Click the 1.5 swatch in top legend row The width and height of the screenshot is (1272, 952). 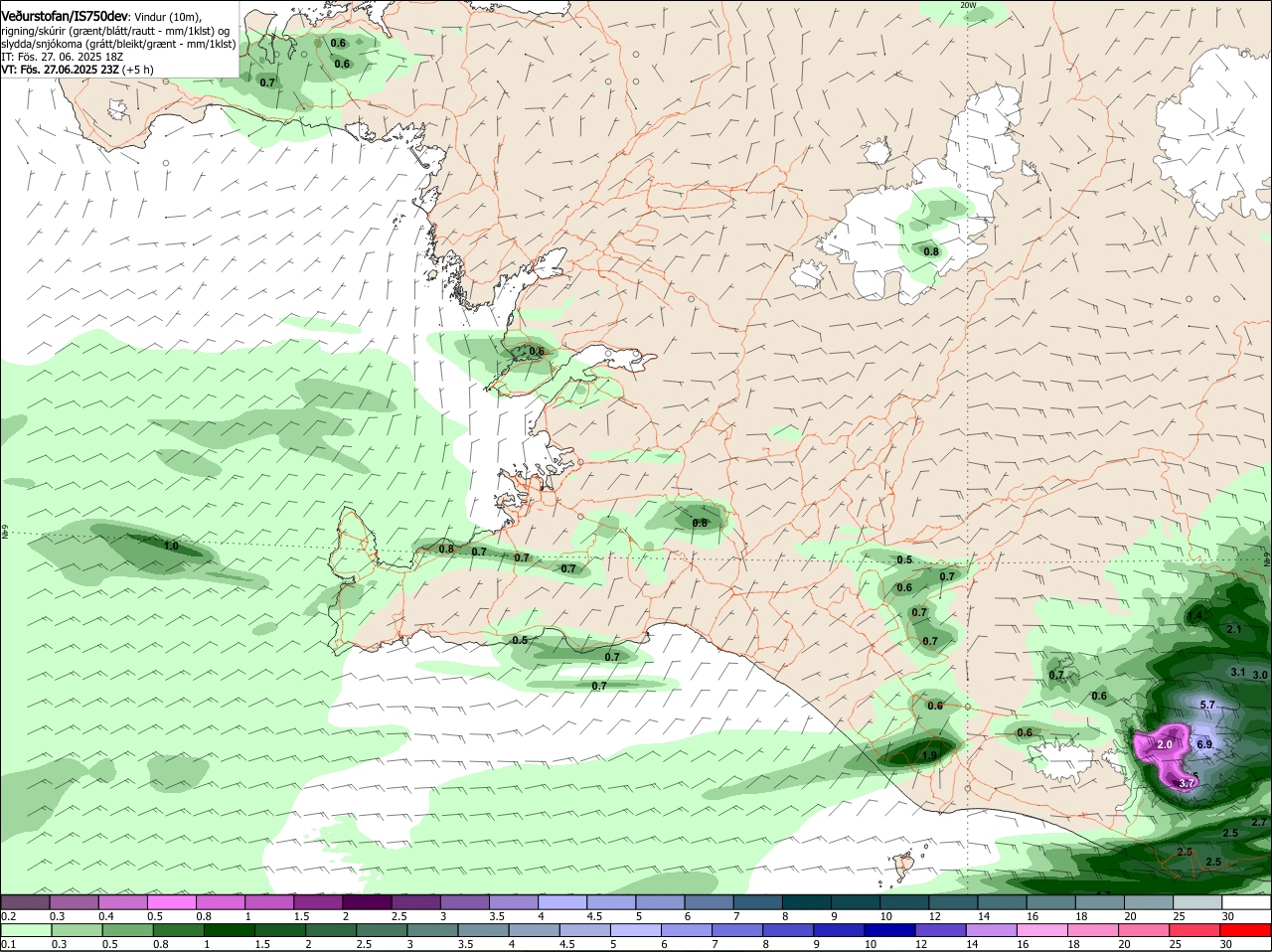pyautogui.click(x=319, y=902)
